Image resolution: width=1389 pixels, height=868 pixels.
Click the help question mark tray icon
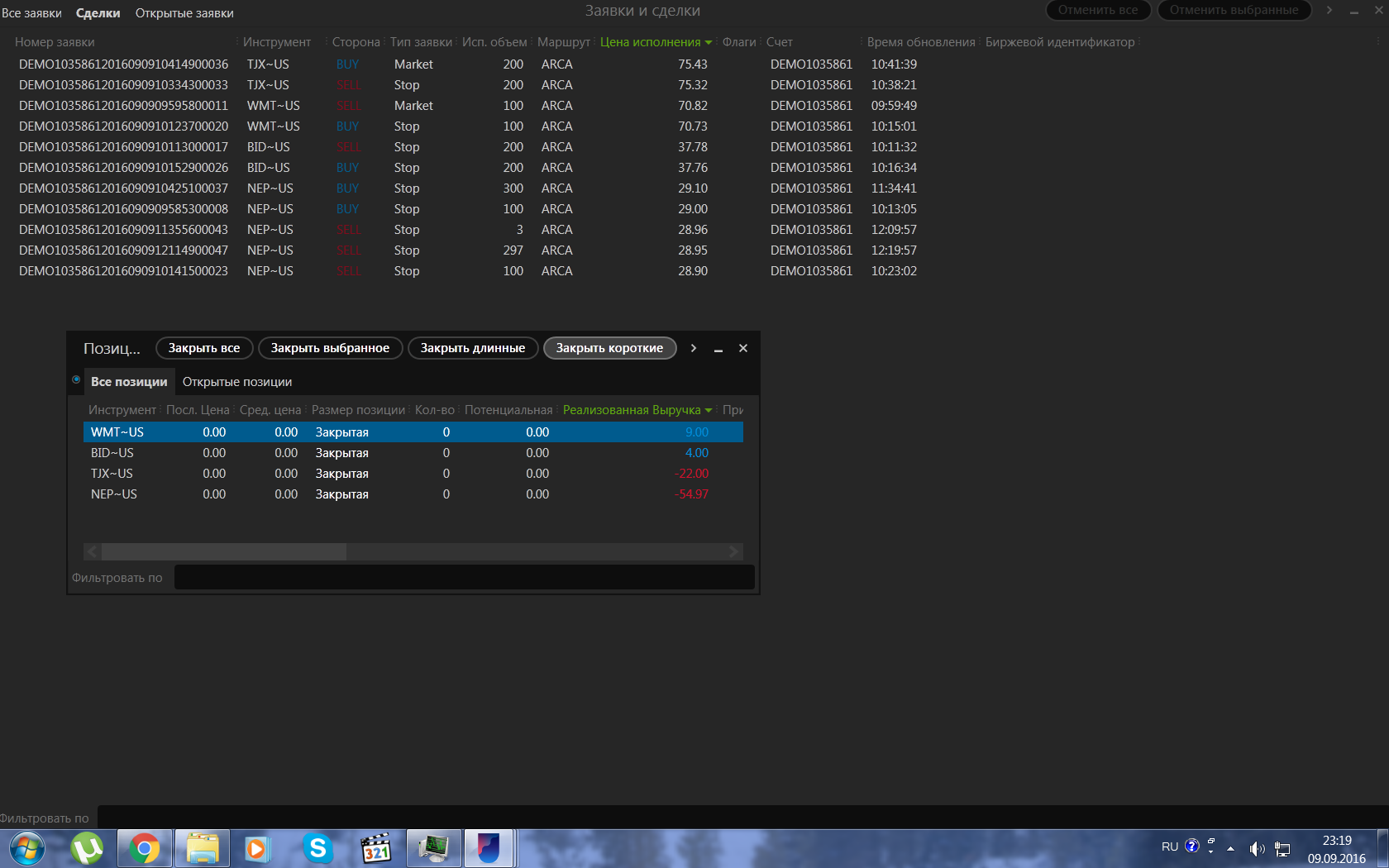(x=1191, y=846)
